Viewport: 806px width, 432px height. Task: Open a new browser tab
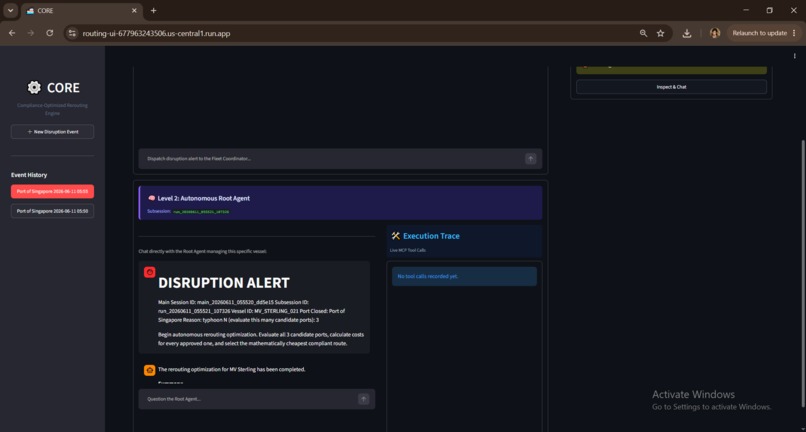[153, 10]
